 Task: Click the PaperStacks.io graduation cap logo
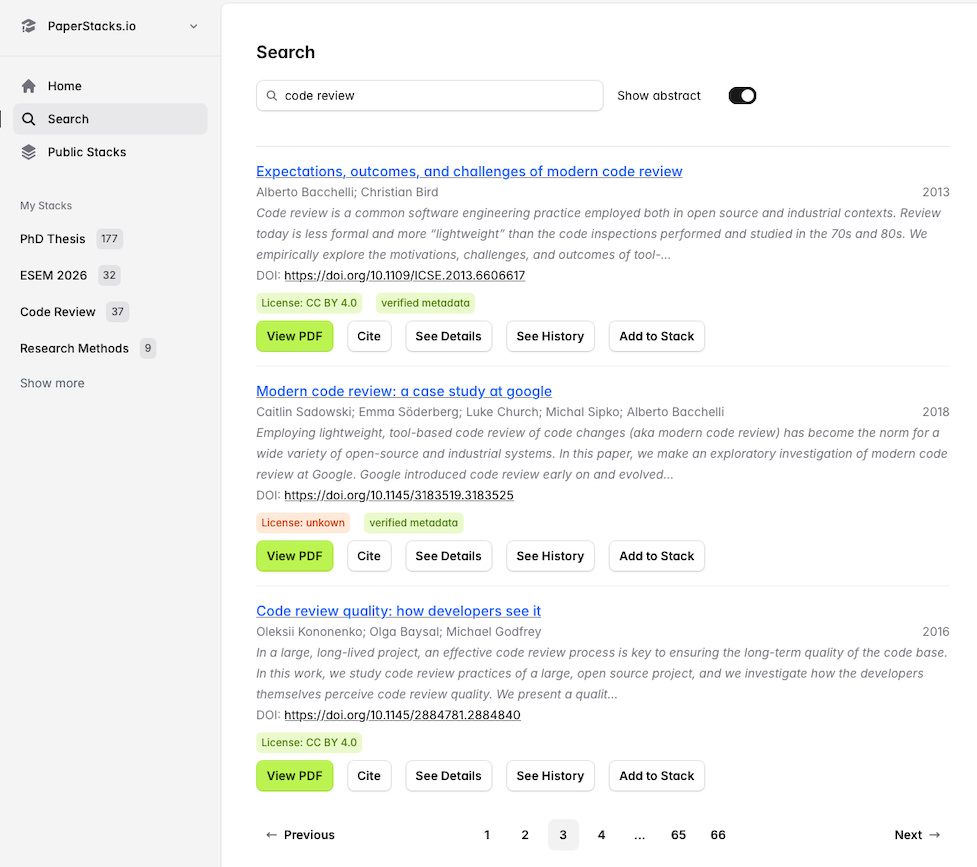29,26
